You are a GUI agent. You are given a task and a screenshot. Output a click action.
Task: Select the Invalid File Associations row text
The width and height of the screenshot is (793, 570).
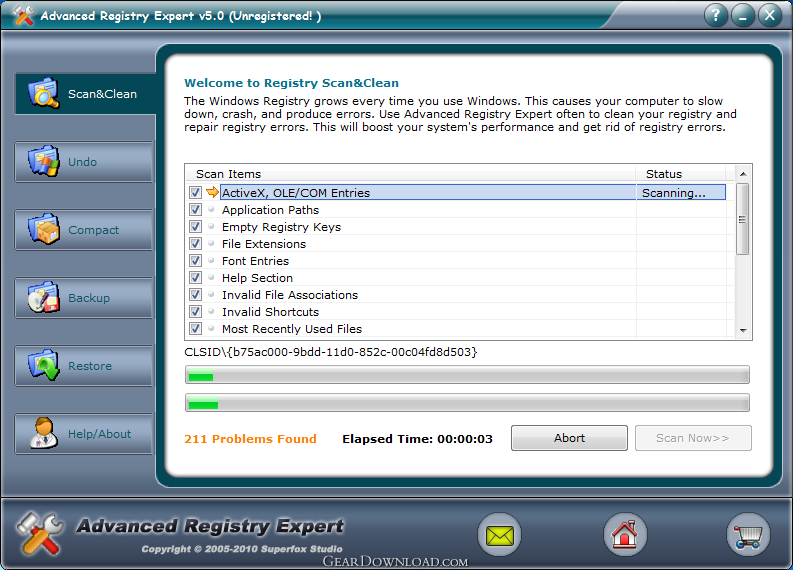(x=290, y=295)
